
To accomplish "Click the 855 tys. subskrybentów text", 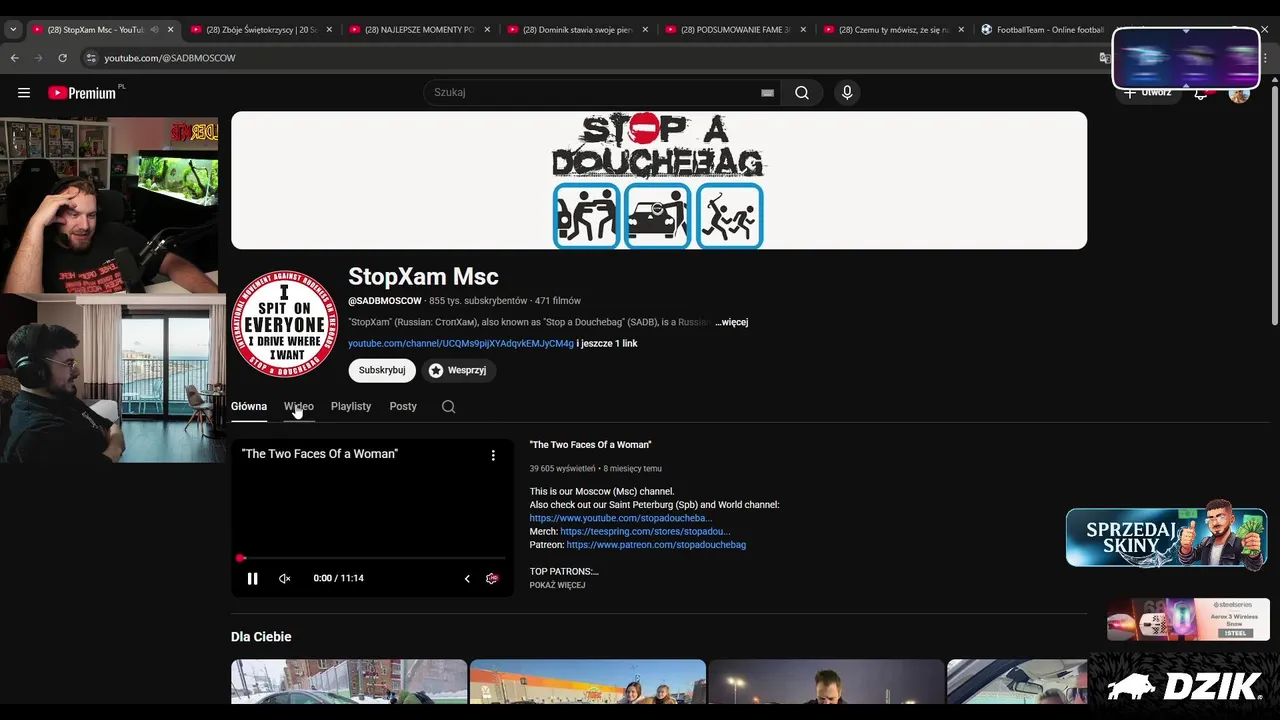I will (478, 301).
